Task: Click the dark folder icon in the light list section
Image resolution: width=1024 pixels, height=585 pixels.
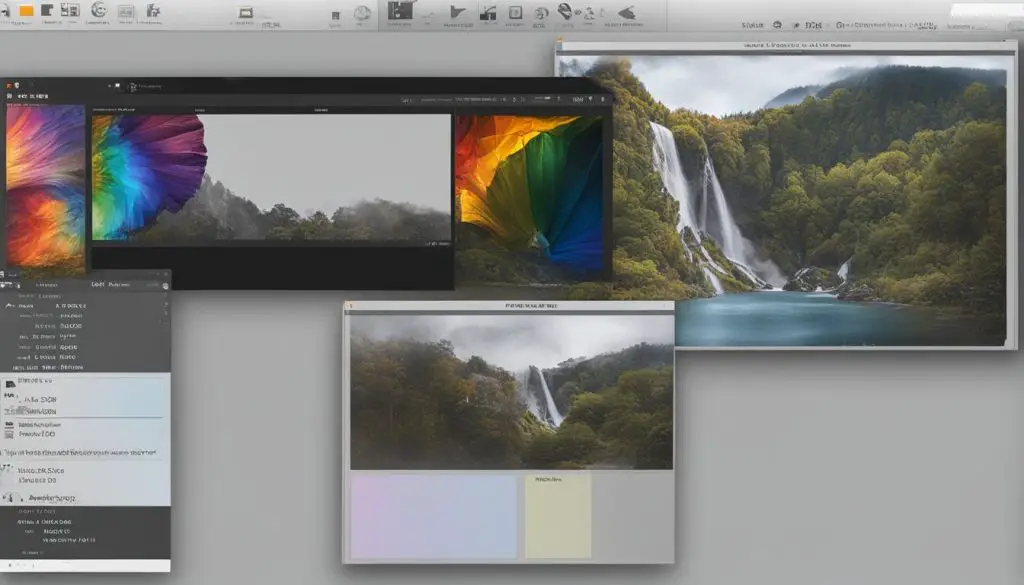Action: (10, 383)
